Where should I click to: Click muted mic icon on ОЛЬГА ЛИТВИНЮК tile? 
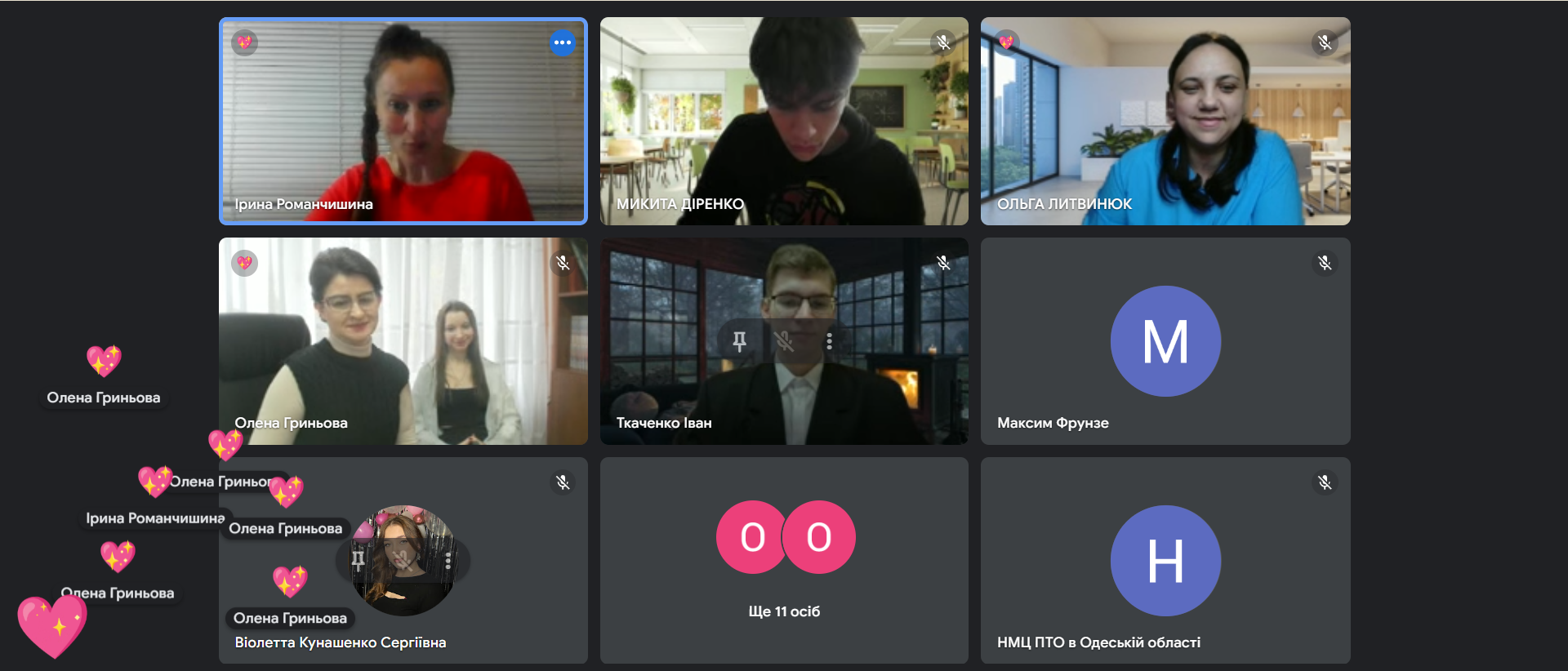point(1325,42)
